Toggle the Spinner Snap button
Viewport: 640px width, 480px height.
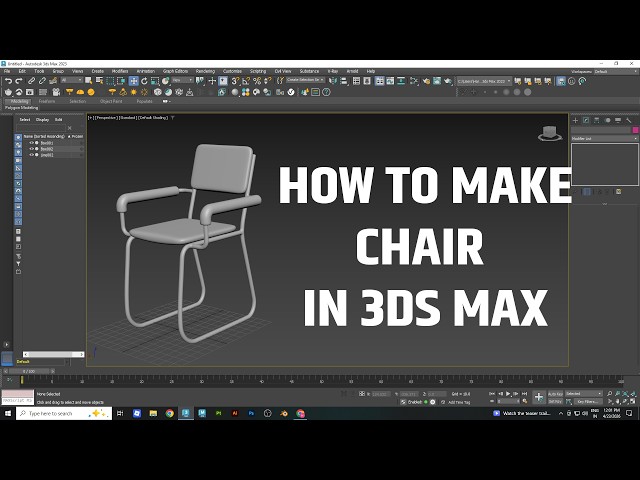(268, 81)
